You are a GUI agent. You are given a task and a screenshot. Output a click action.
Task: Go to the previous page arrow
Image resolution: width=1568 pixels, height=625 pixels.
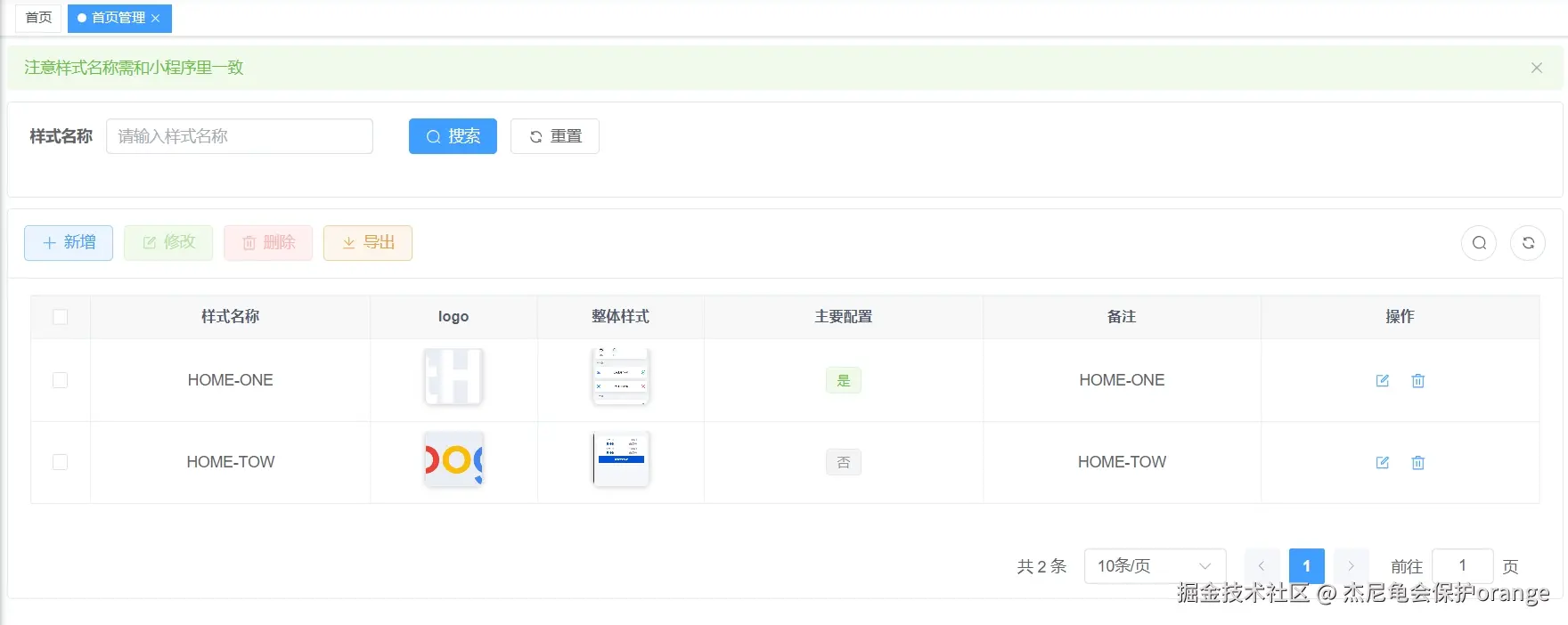click(1262, 566)
